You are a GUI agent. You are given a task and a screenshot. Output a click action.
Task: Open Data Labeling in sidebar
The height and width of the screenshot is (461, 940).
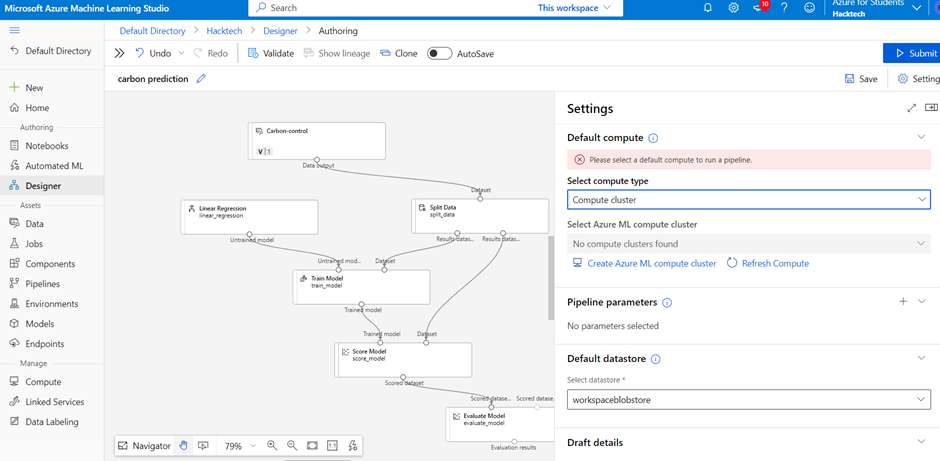(52, 421)
